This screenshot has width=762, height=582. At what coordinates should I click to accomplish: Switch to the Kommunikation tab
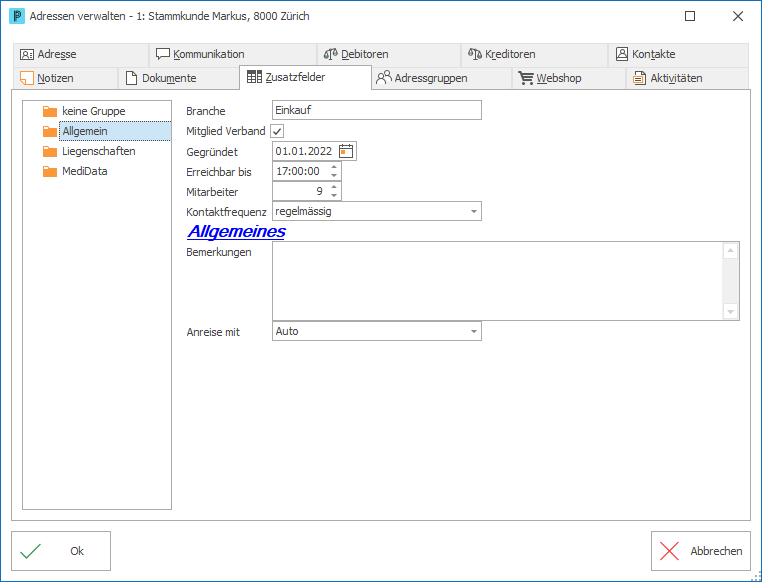coord(233,54)
